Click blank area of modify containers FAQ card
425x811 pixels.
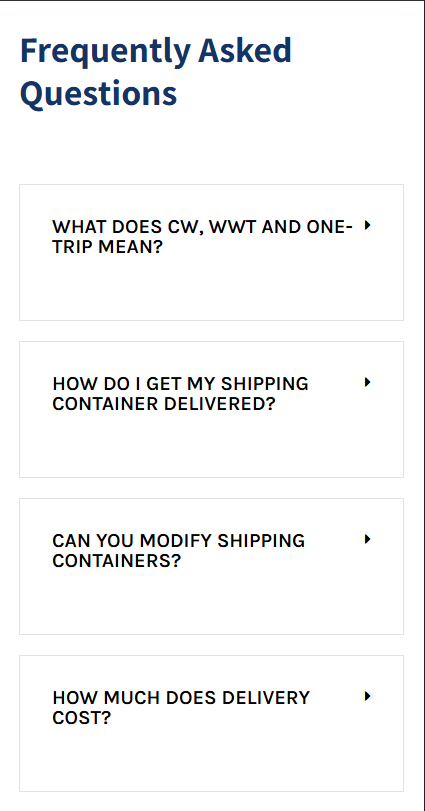211,605
